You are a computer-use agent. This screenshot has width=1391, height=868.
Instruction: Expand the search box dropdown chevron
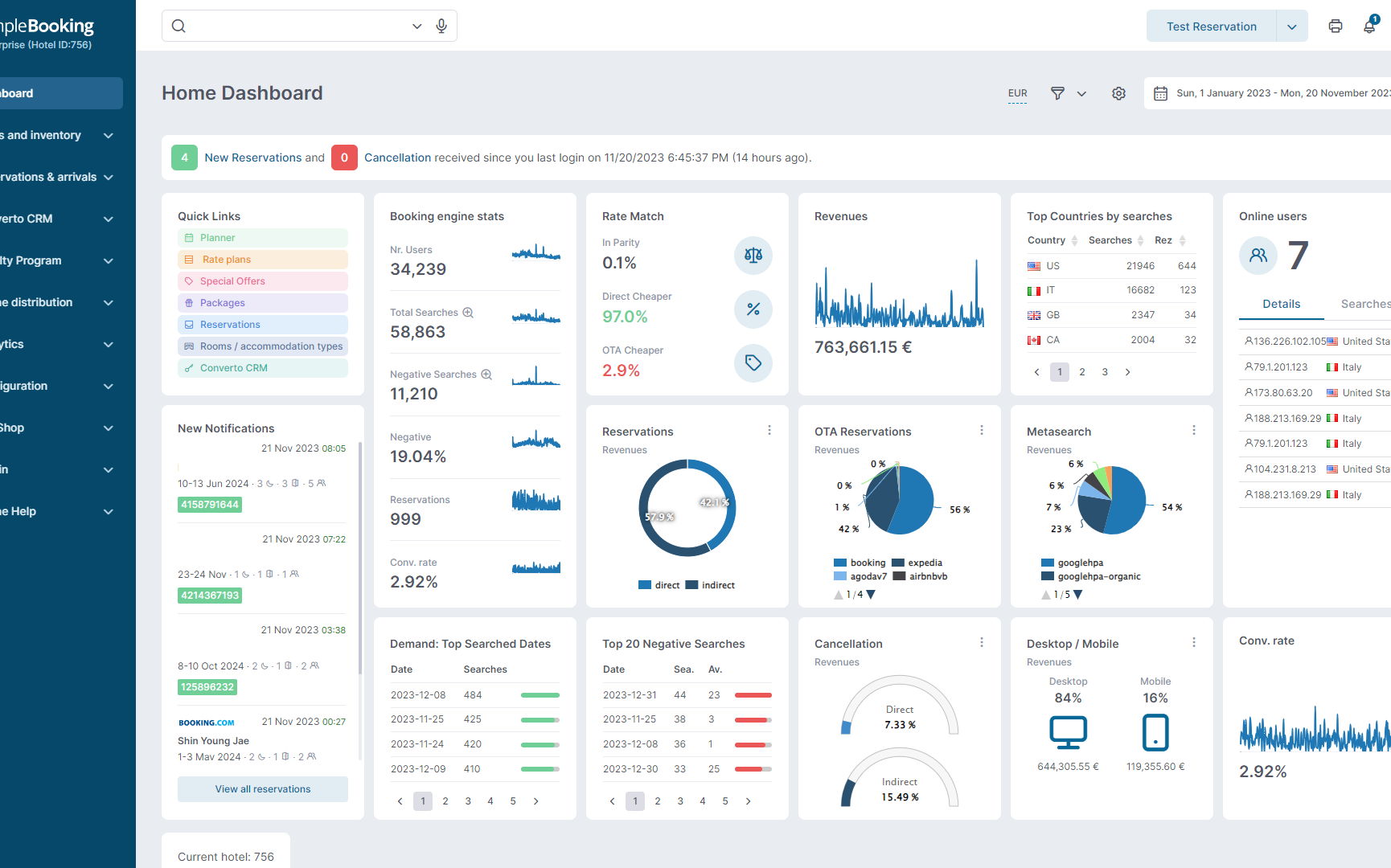click(x=416, y=26)
